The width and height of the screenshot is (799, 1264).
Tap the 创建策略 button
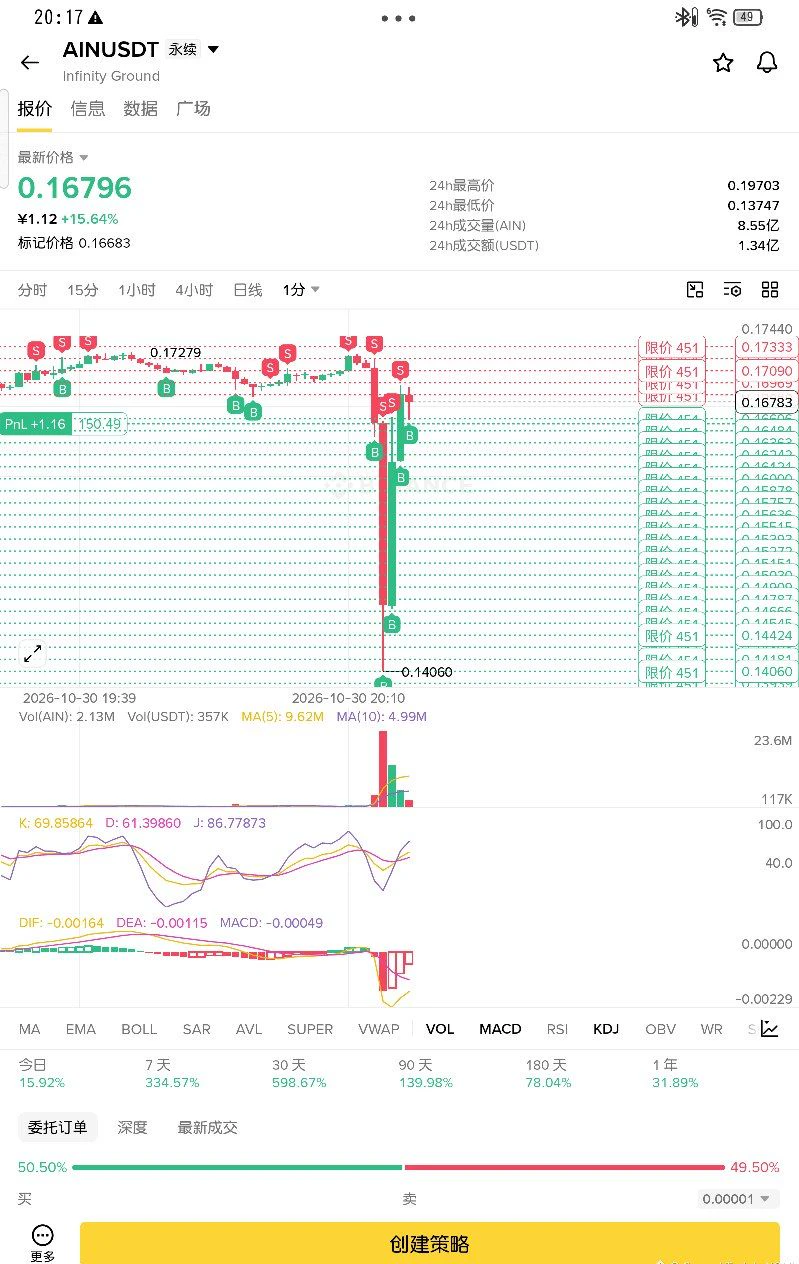tap(430, 1245)
